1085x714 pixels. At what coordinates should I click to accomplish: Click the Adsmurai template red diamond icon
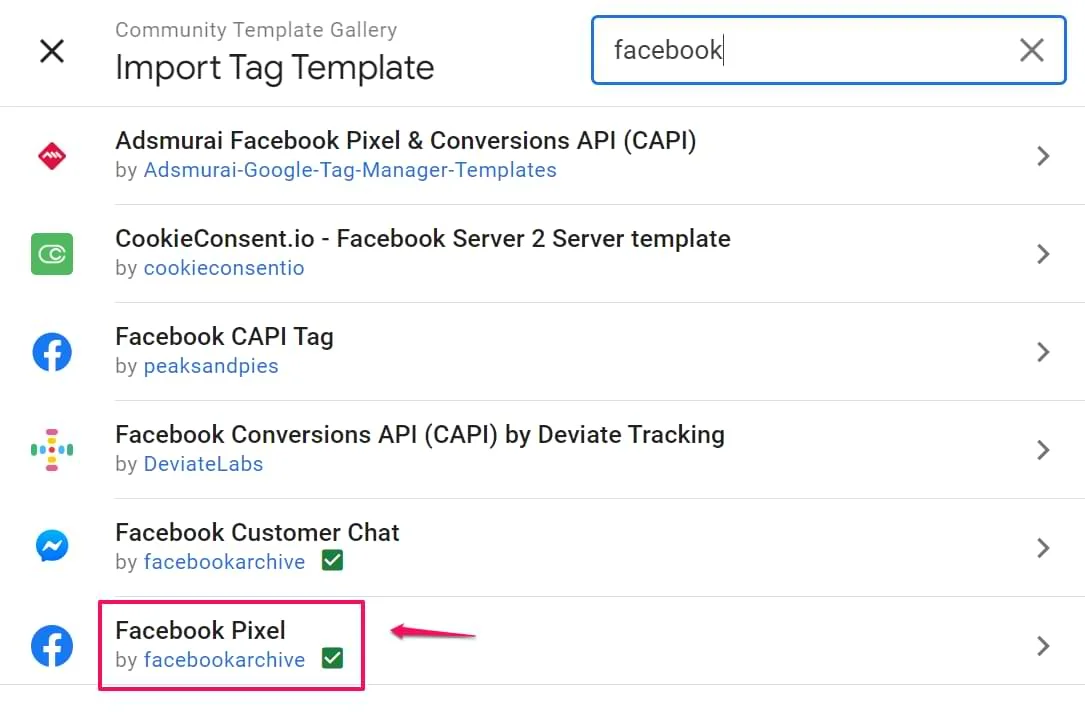[x=51, y=155]
